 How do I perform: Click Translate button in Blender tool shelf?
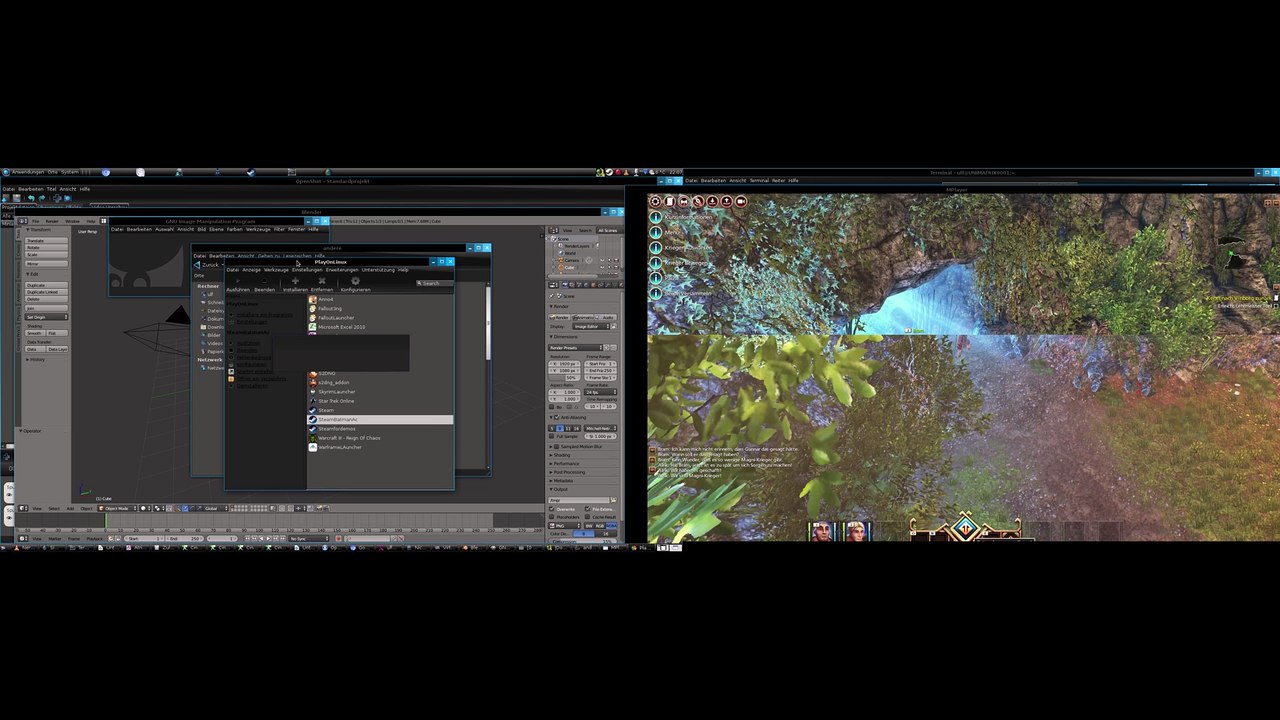[47, 241]
